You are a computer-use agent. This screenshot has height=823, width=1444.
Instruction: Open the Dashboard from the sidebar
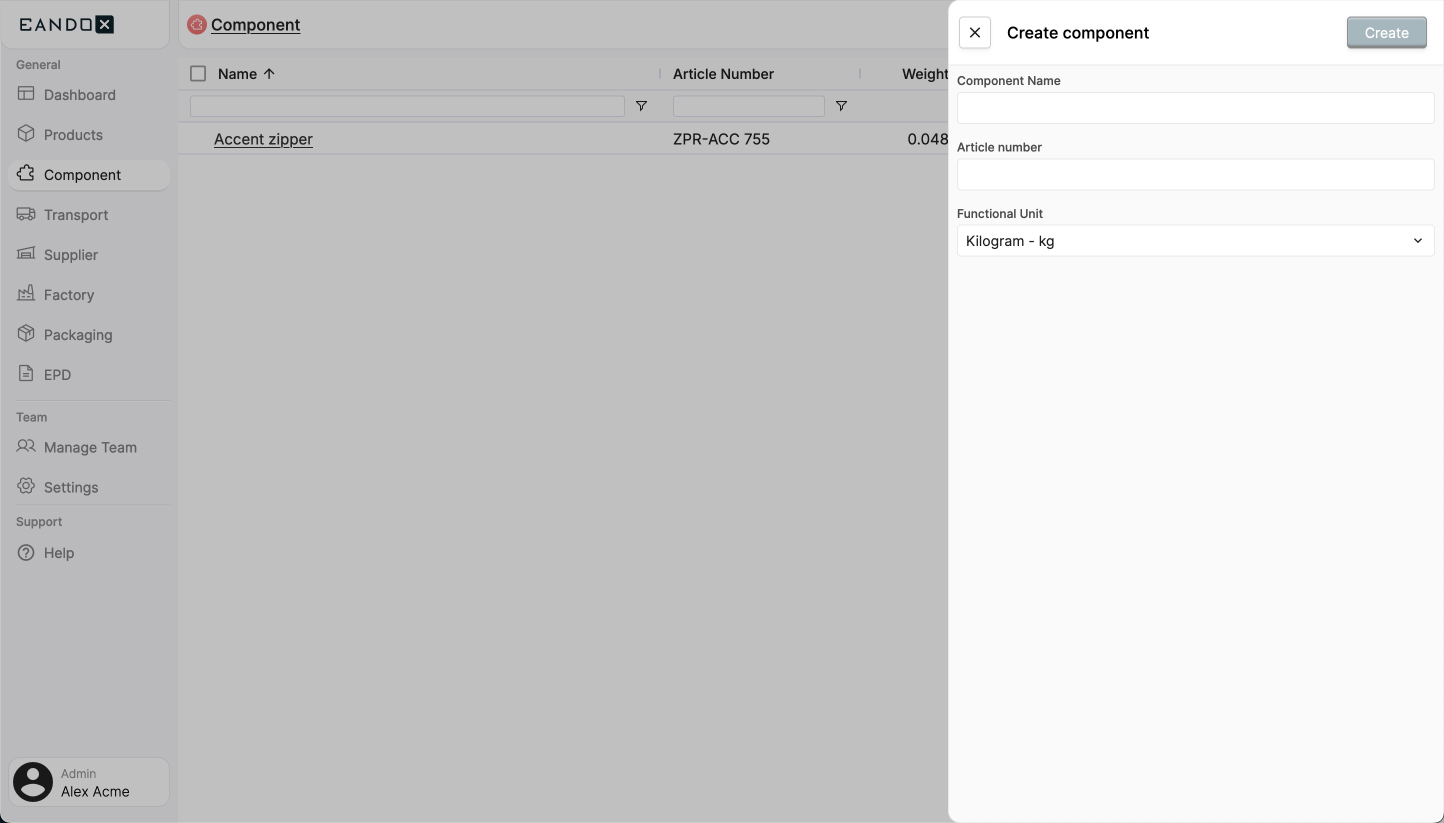pos(27,94)
